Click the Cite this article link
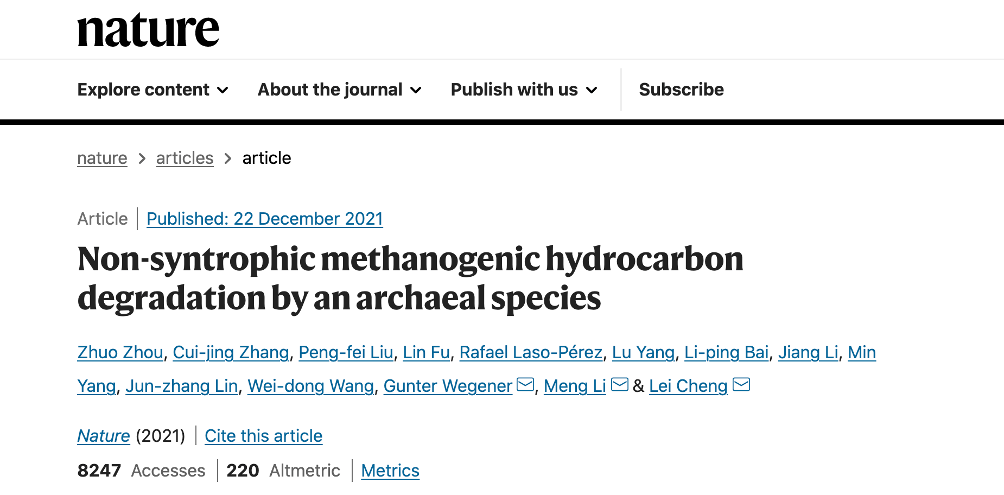This screenshot has height=495, width=1004. [263, 436]
